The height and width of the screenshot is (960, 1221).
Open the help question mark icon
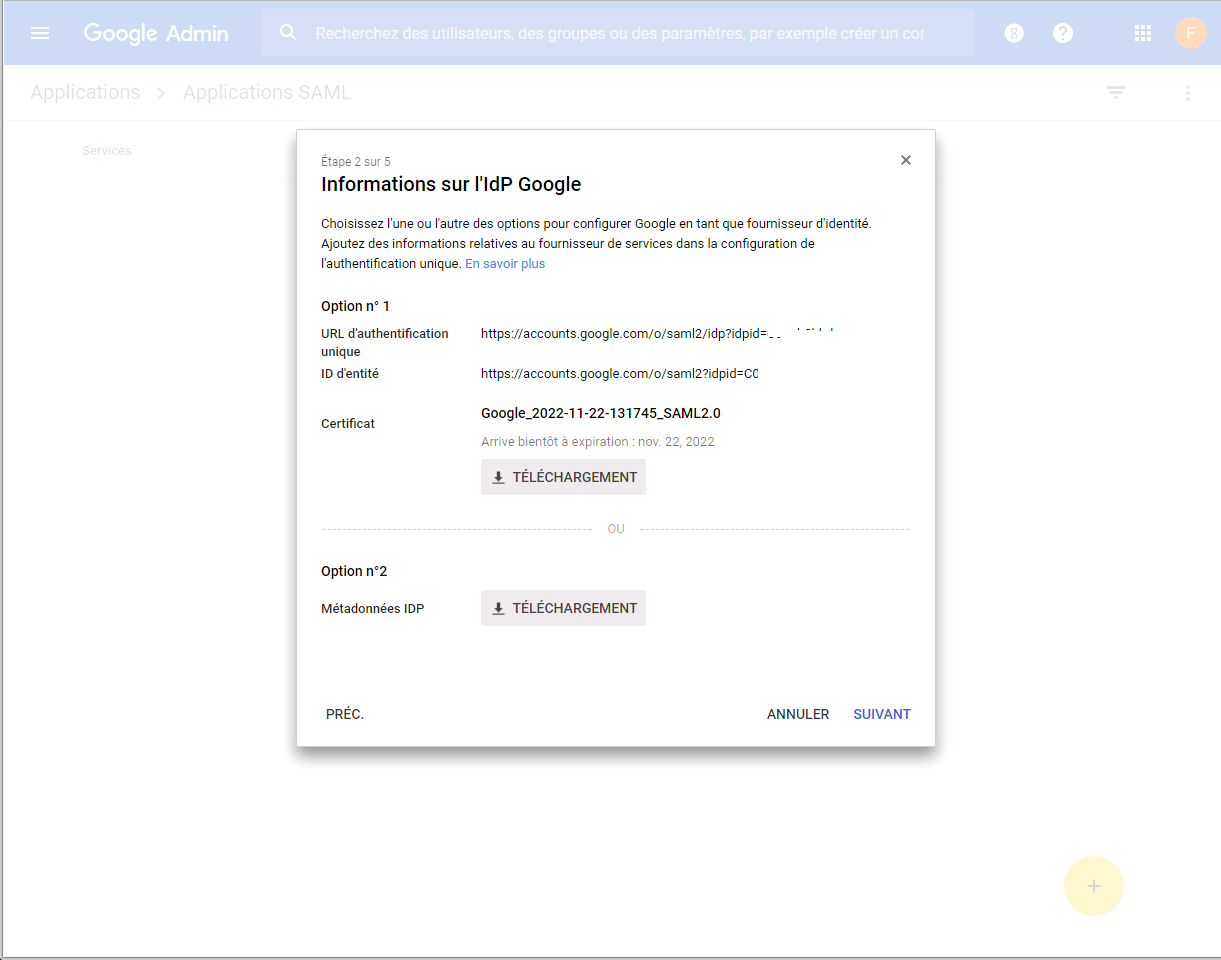coord(1063,33)
